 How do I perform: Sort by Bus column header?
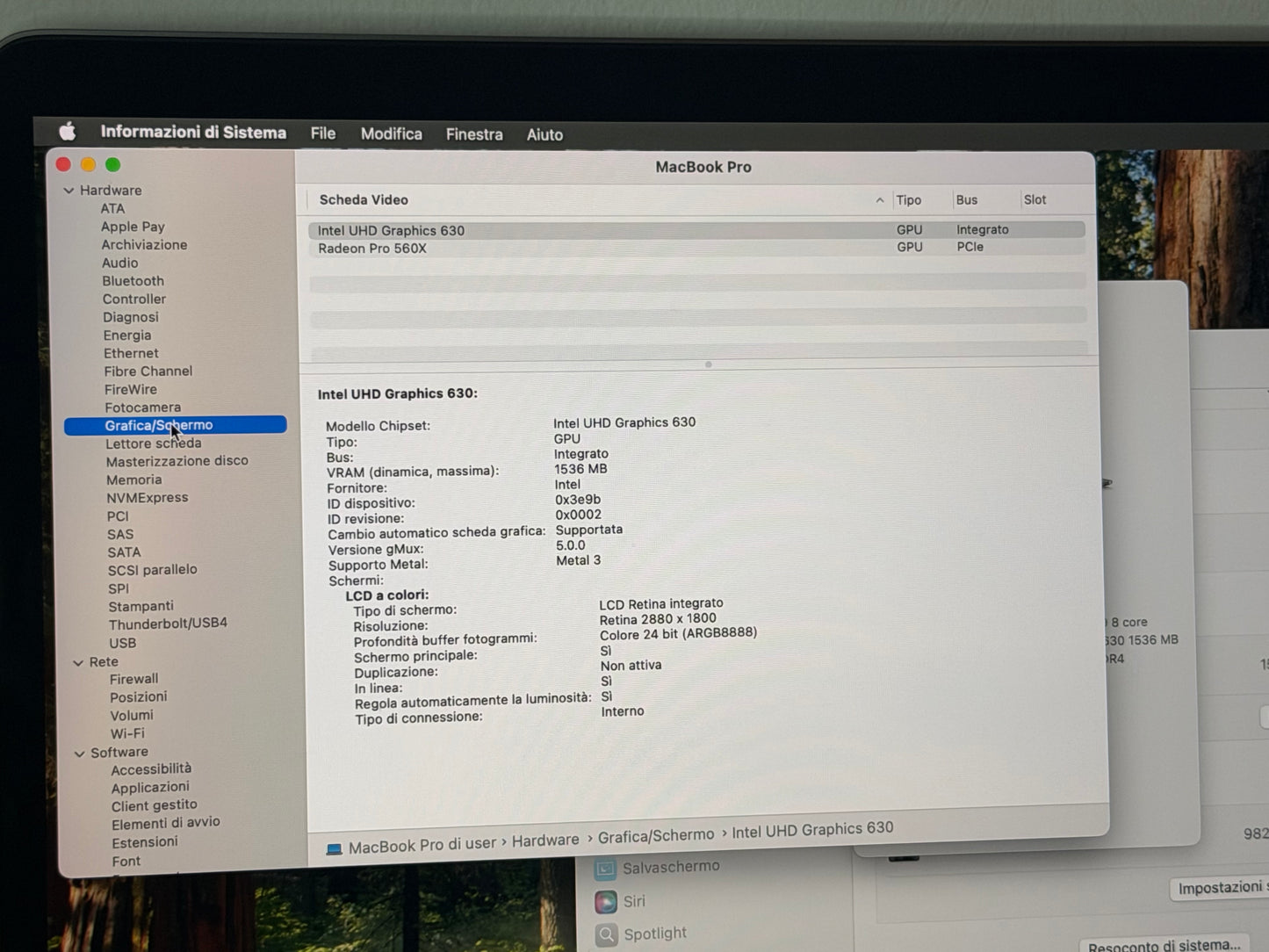966,200
